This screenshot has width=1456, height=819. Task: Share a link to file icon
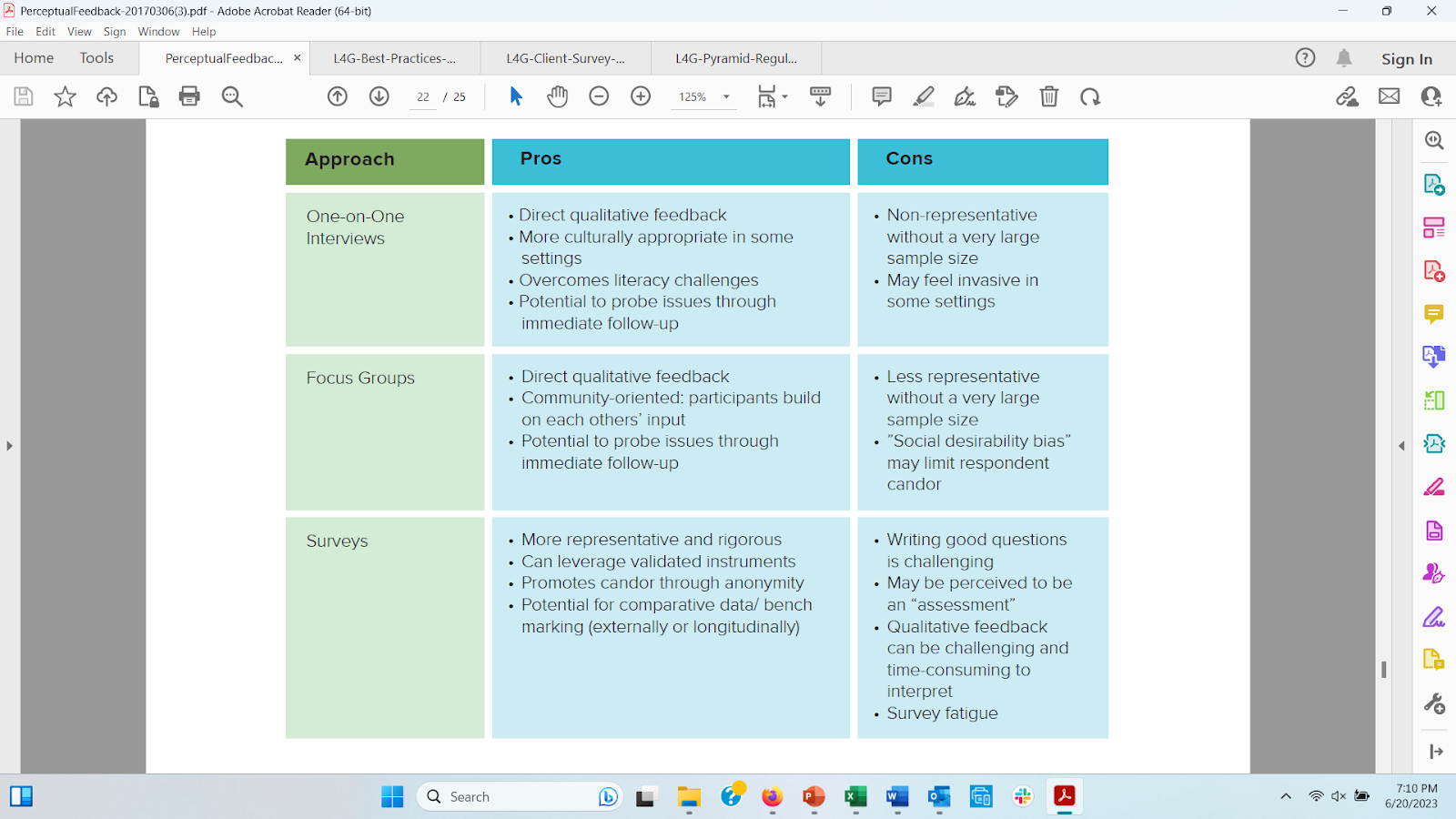tap(1347, 96)
